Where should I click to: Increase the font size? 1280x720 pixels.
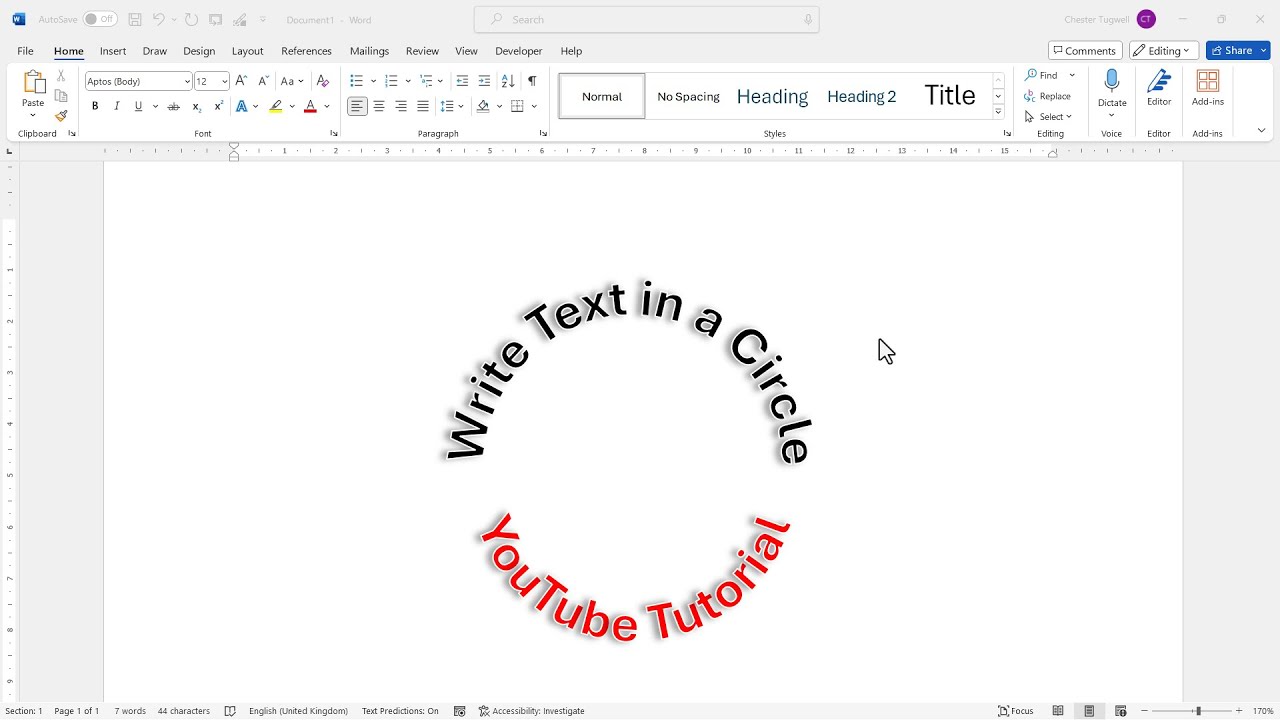(x=241, y=81)
